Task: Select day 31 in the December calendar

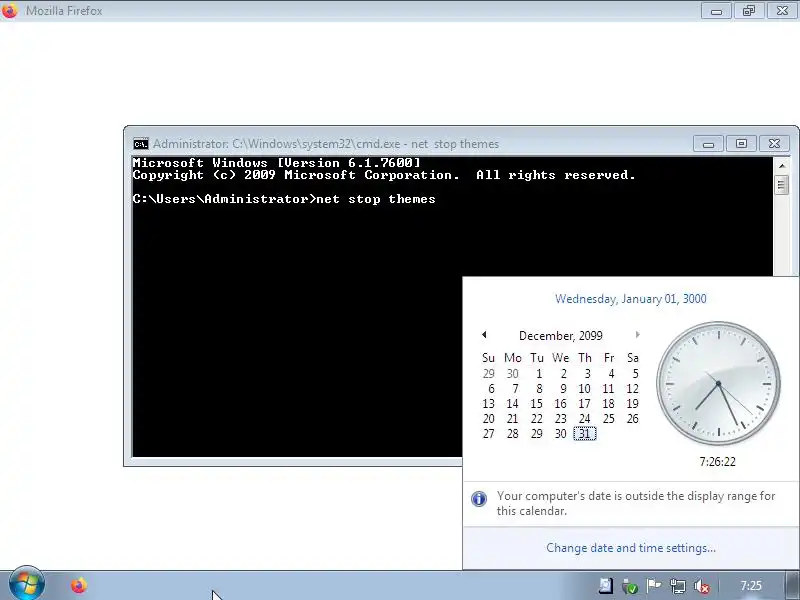Action: 585,434
